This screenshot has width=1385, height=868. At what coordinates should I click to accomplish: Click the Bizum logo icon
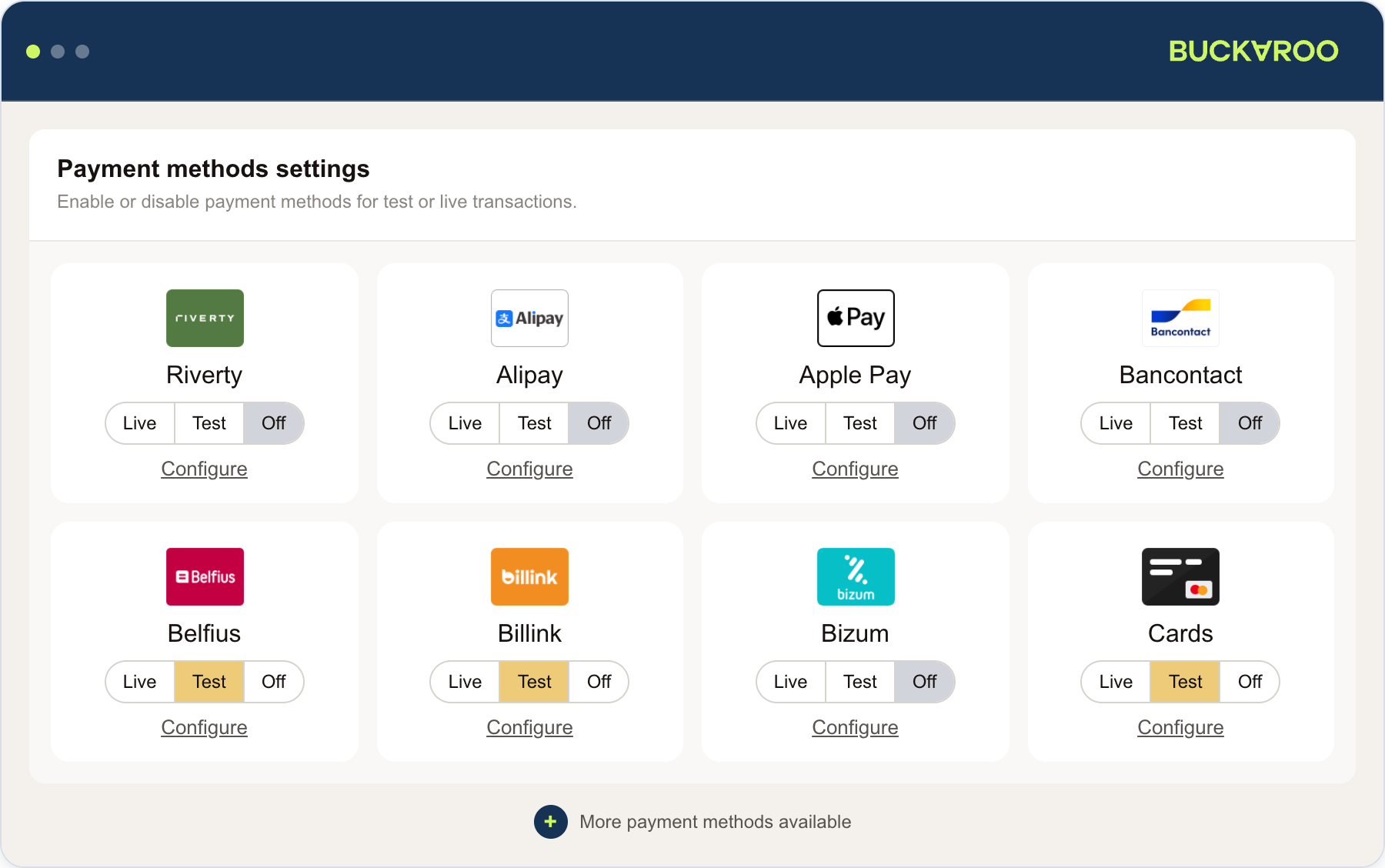point(856,576)
